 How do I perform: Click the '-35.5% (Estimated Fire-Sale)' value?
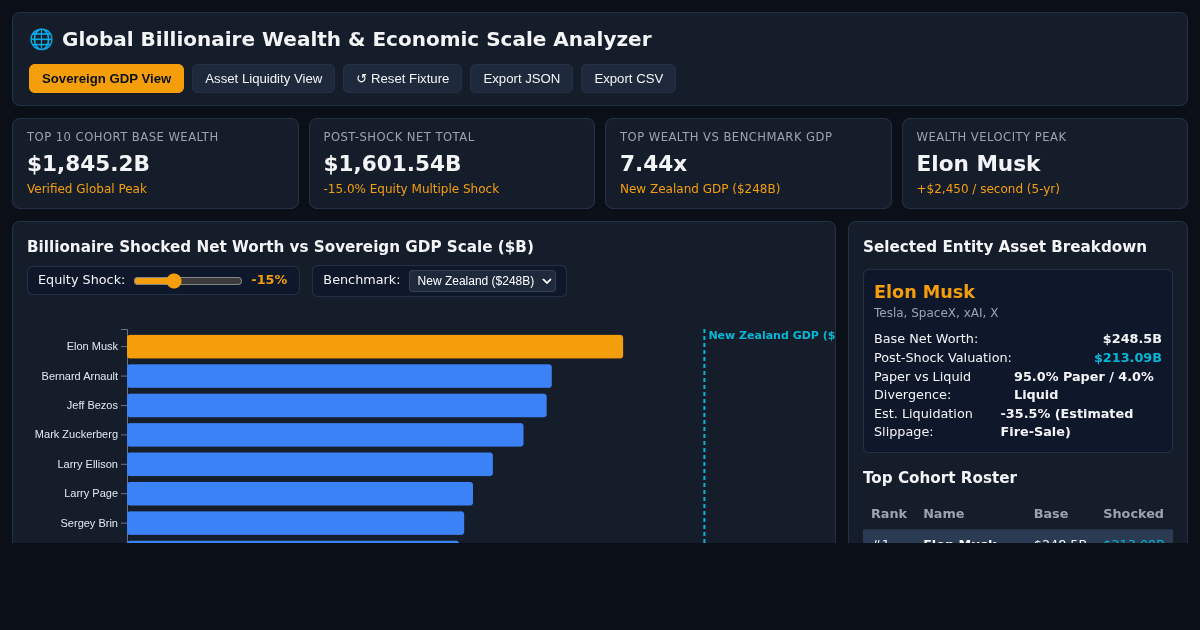point(1067,423)
